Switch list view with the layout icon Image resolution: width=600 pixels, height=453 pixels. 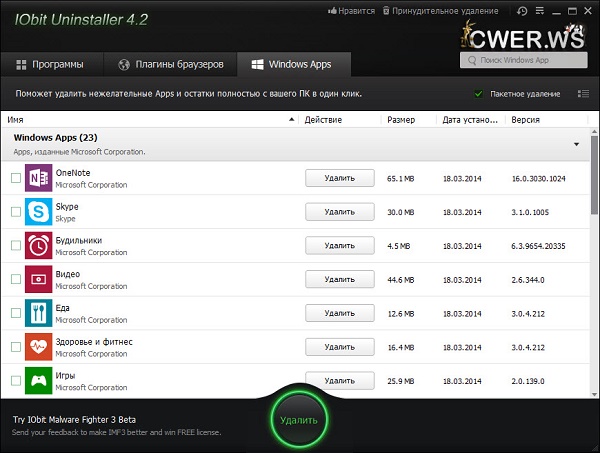point(583,94)
